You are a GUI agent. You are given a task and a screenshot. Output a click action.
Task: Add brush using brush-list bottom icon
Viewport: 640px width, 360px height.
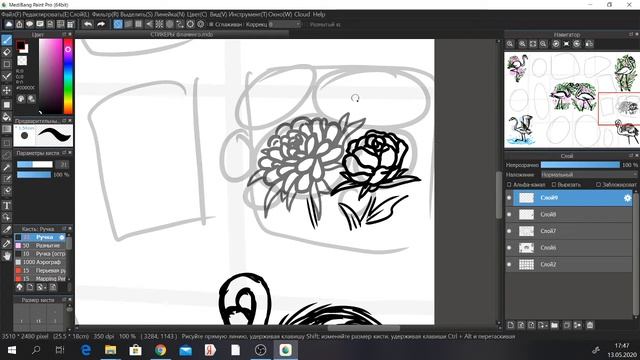pos(30,287)
